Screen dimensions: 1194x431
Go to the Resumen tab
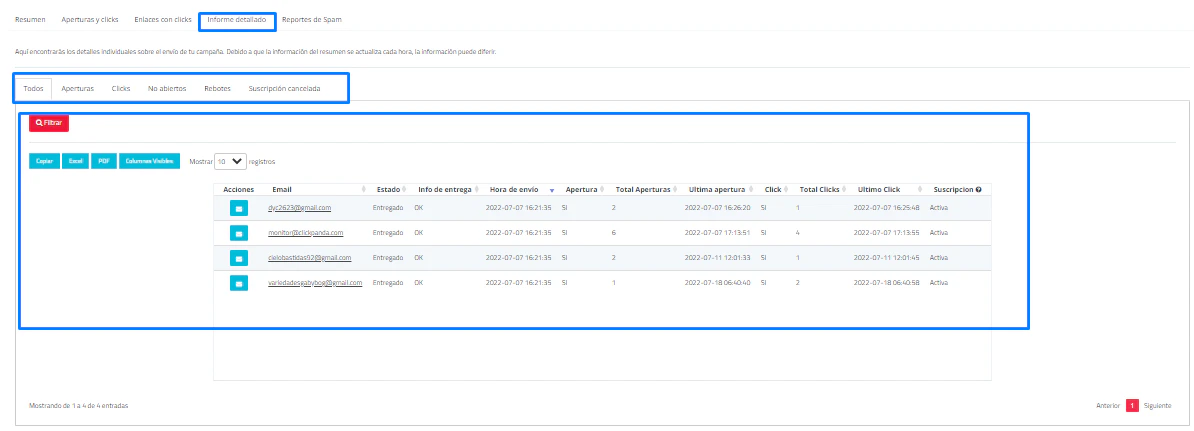click(30, 20)
